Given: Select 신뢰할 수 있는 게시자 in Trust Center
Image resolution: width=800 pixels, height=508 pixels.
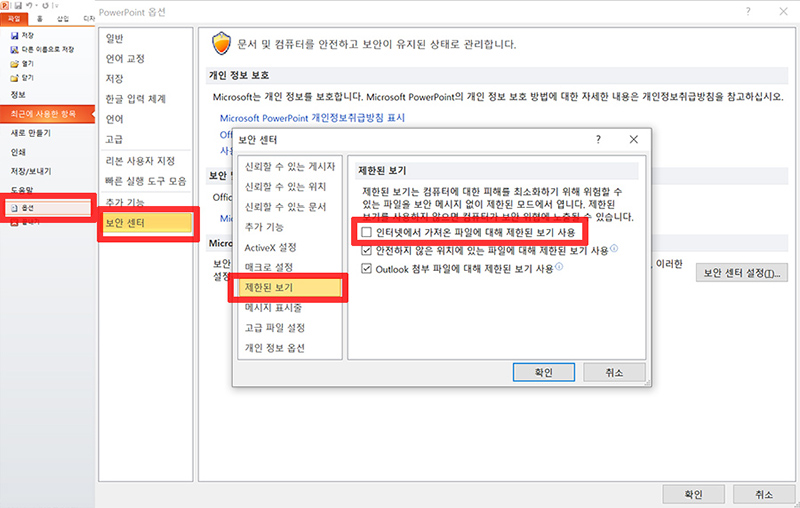Looking at the screenshot, I should pos(290,167).
